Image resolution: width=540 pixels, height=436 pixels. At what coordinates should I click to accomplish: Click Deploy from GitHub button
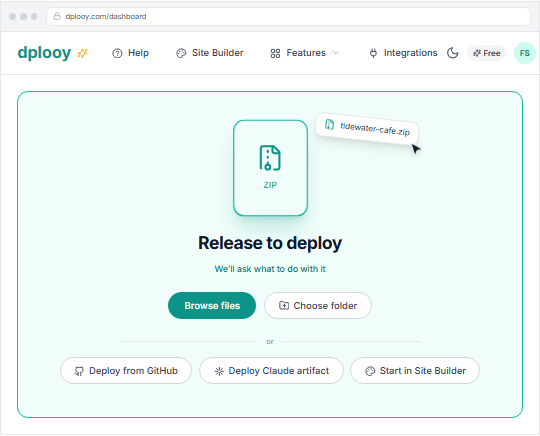pos(126,371)
